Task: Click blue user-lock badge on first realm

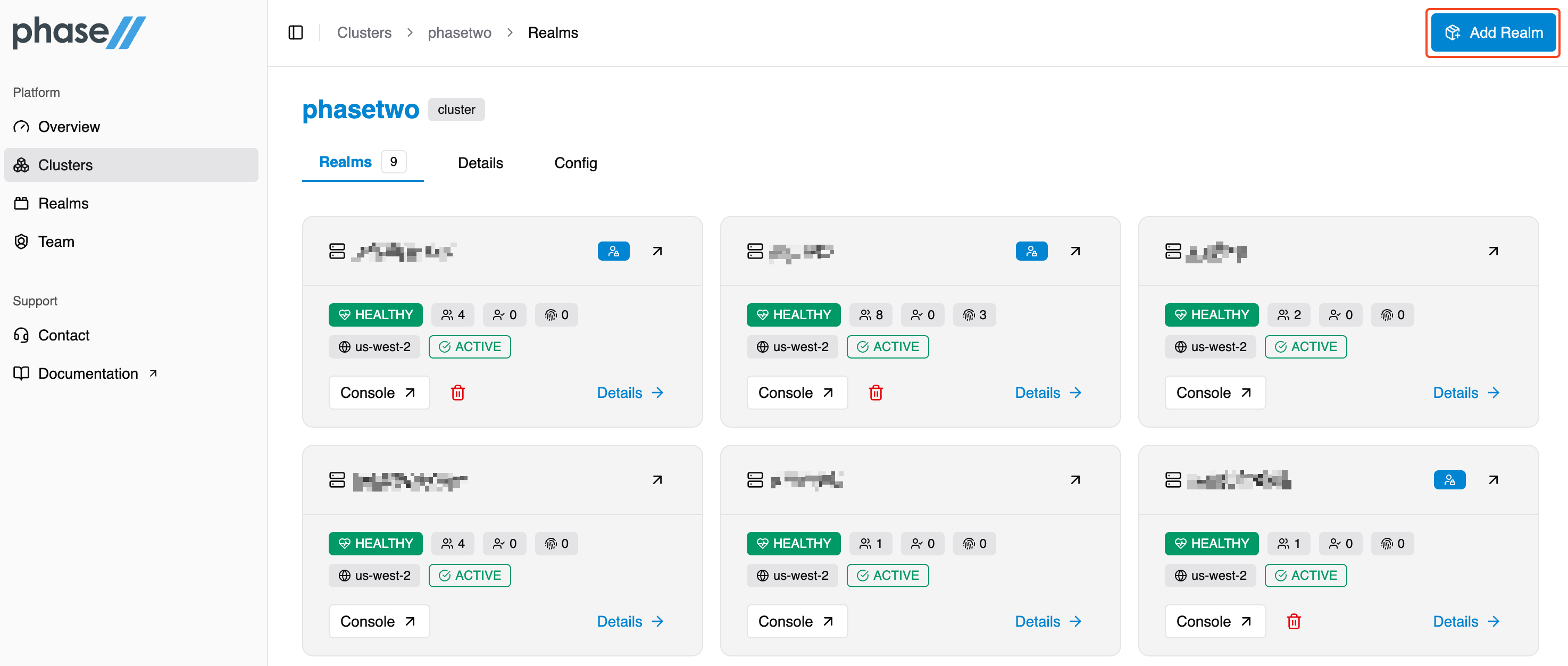Action: 613,252
